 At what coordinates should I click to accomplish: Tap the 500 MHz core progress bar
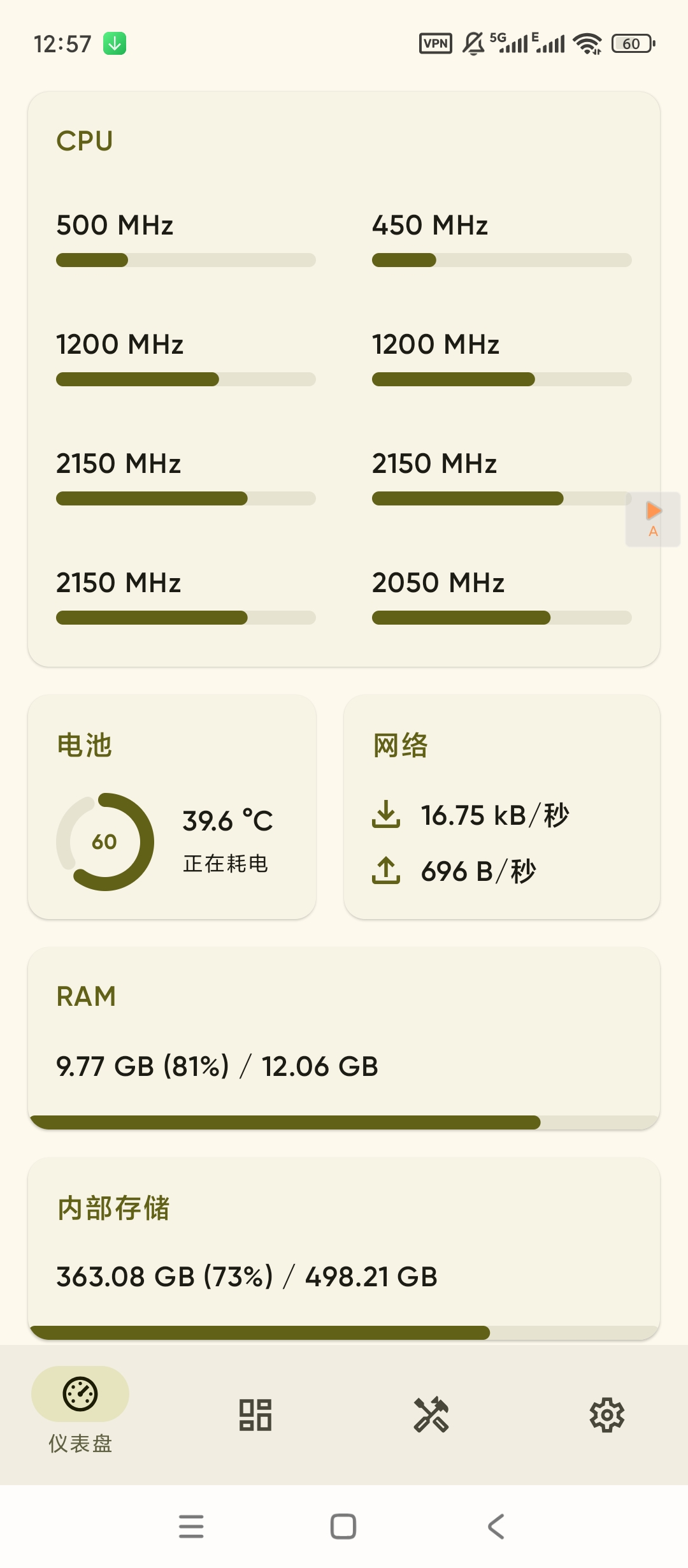(186, 260)
